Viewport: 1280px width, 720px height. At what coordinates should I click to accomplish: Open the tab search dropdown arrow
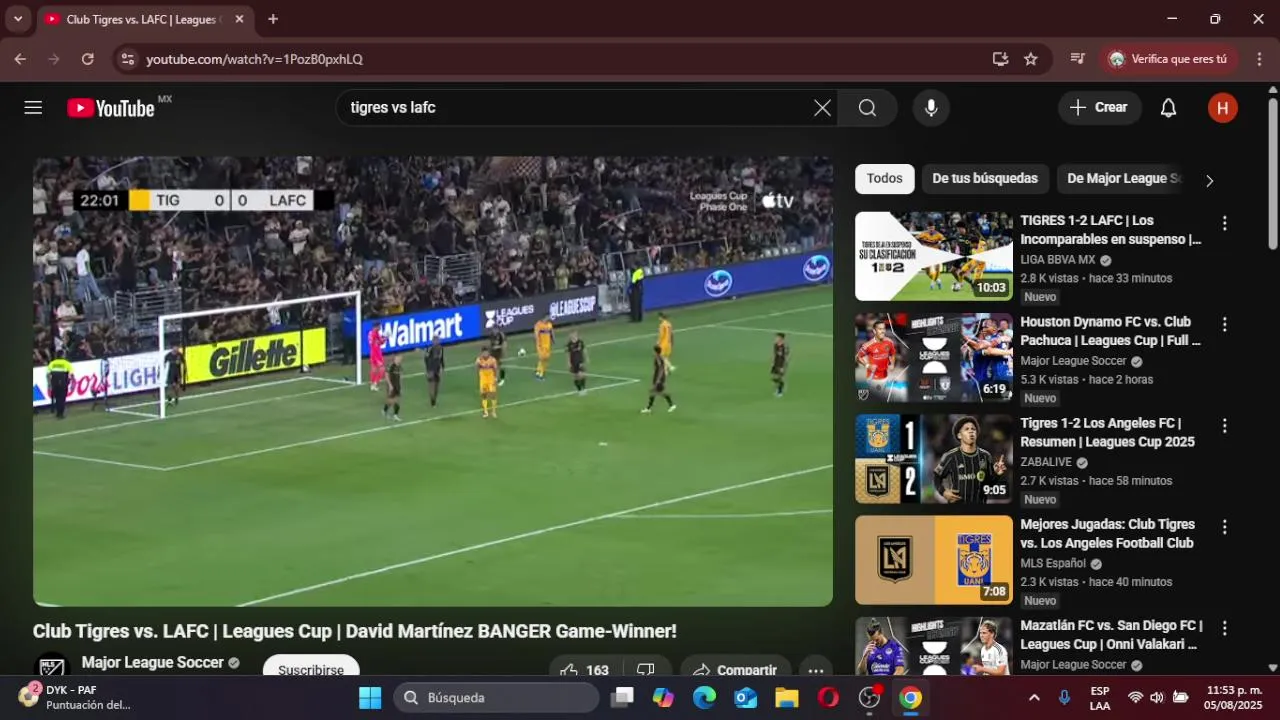tap(18, 19)
